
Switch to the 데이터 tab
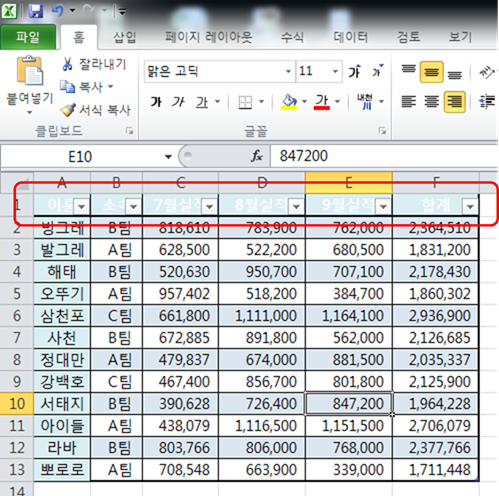(351, 37)
